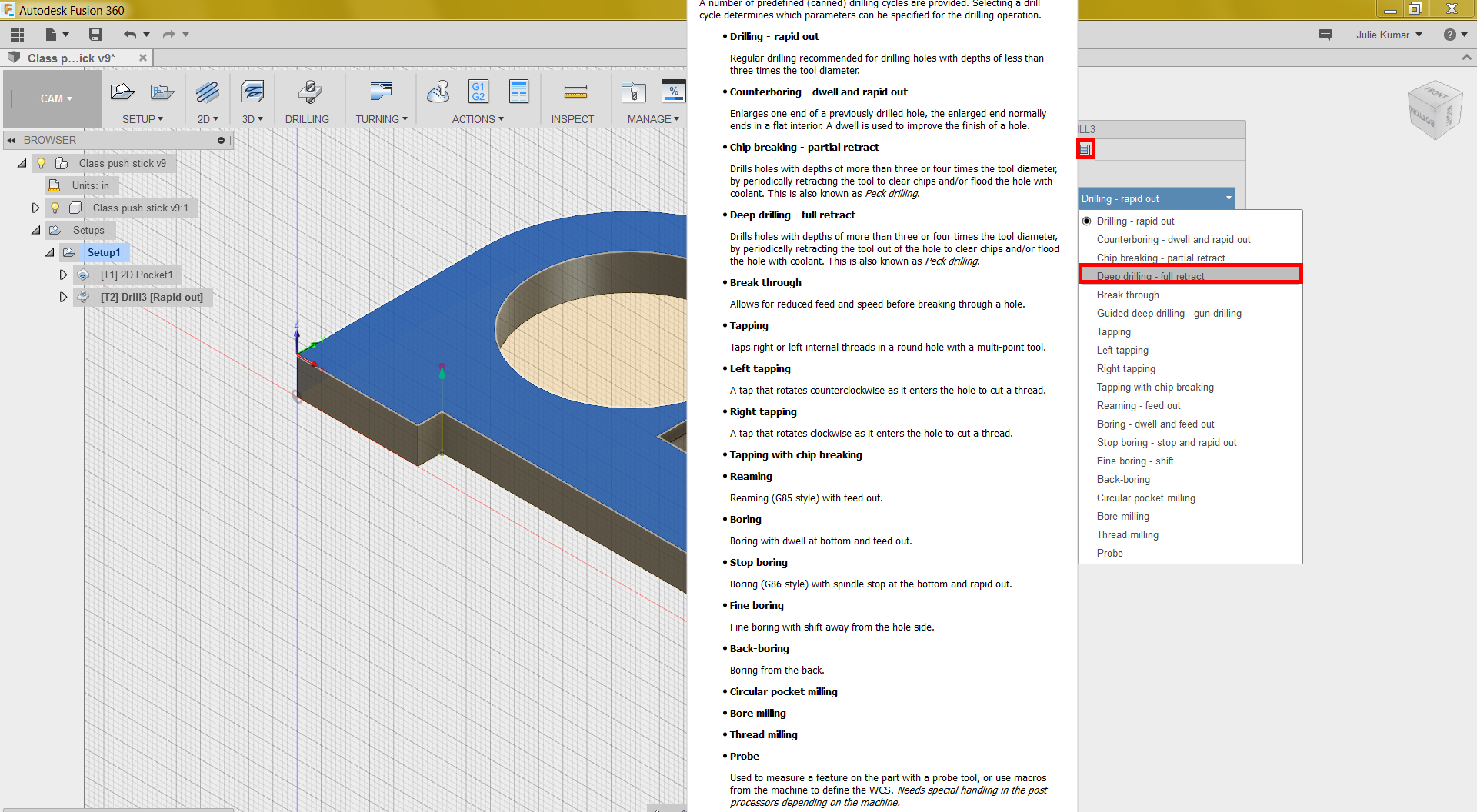This screenshot has width=1477, height=812.
Task: Open the File menu document icon
Action: click(x=52, y=35)
